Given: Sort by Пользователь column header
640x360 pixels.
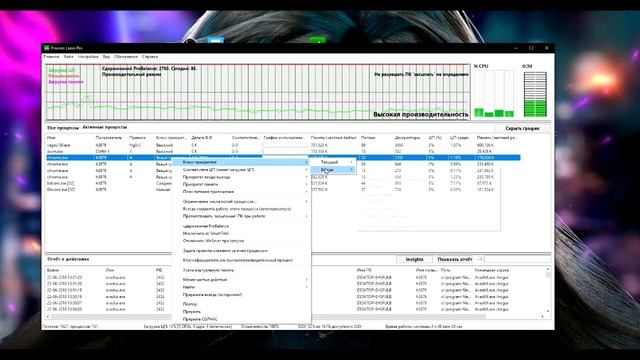Looking at the screenshot, I should [x=109, y=138].
